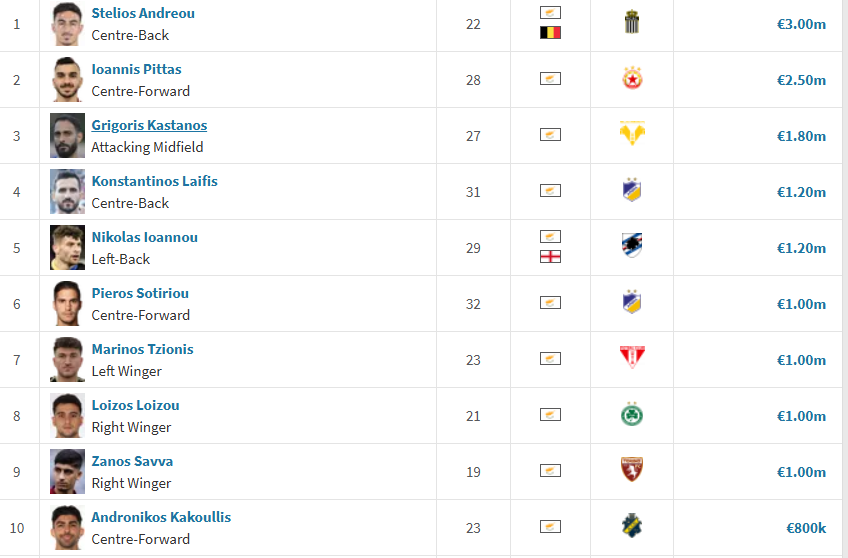Click Marinos Tzionis's red-white club crest
The width and height of the screenshot is (848, 558).
click(x=632, y=357)
